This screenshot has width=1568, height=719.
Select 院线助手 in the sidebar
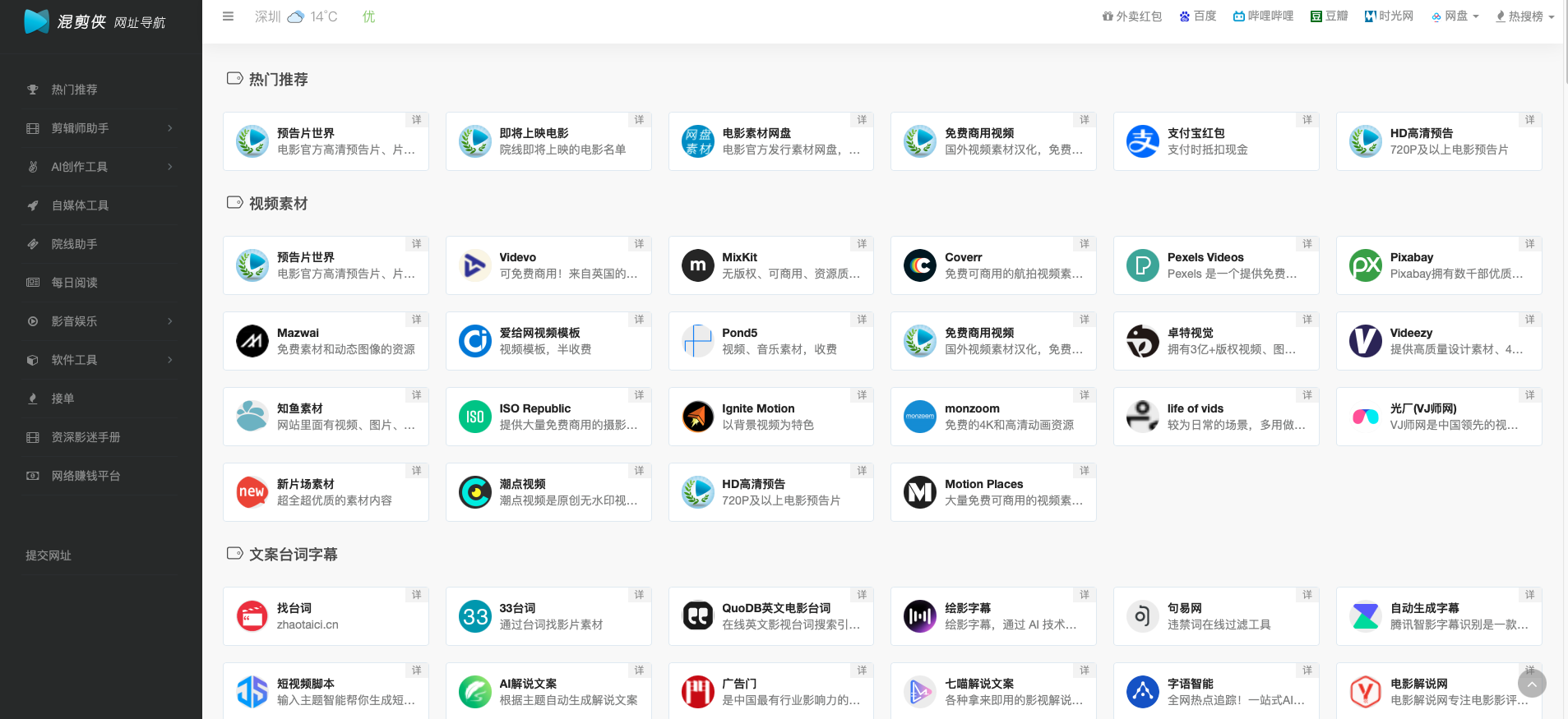point(101,244)
